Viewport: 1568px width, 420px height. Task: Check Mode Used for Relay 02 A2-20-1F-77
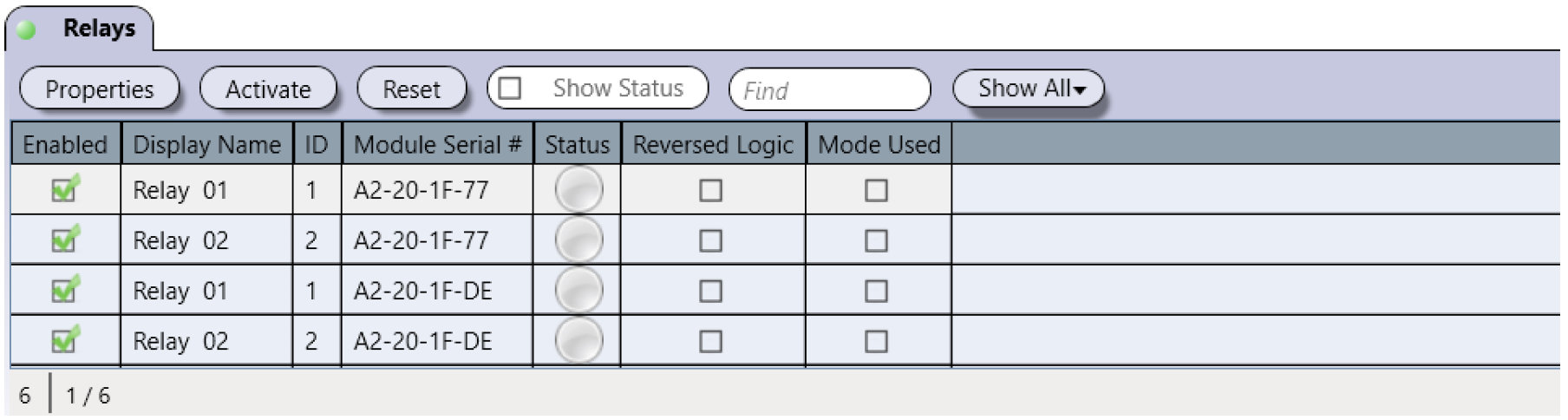pyautogui.click(x=877, y=240)
